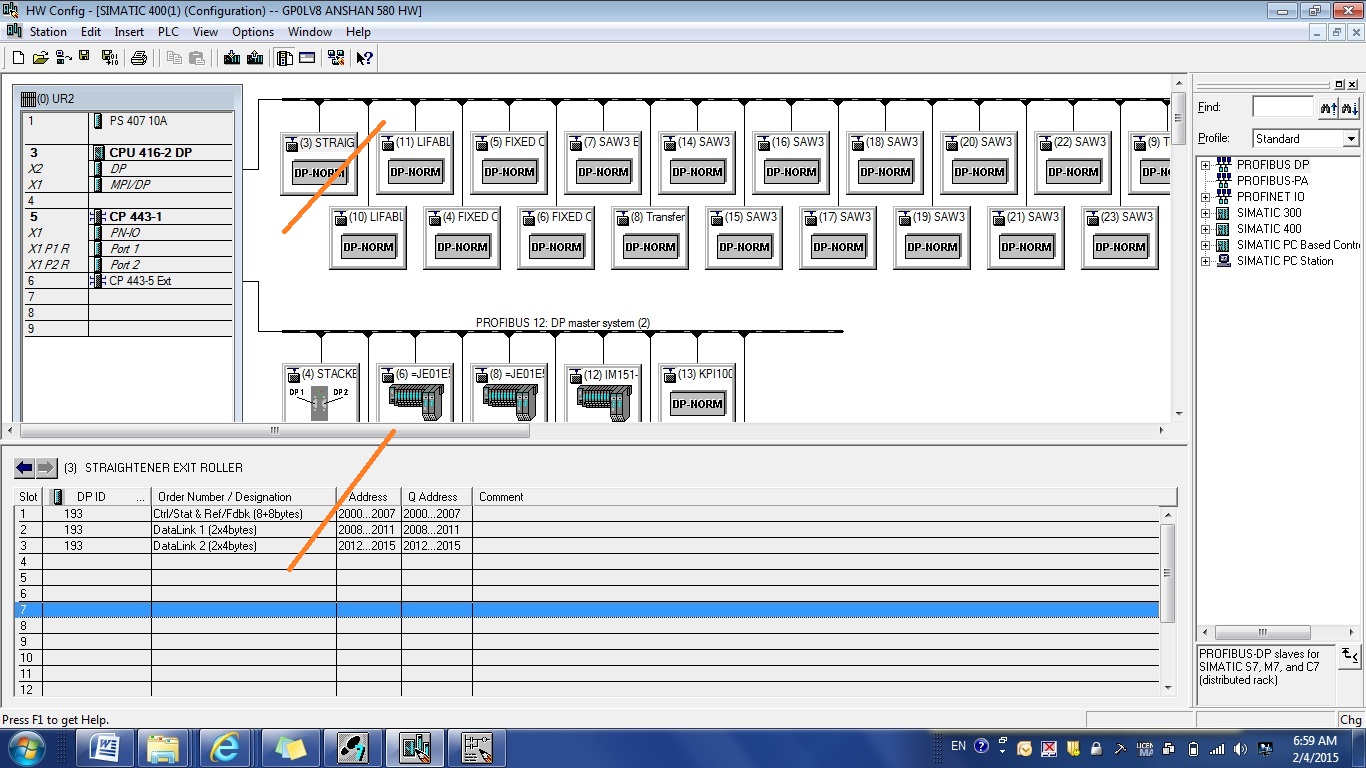Screen dimensions: 1366x768
Task: Select the DataLink 2 (2x4bytes) row
Action: pyautogui.click(x=587, y=546)
